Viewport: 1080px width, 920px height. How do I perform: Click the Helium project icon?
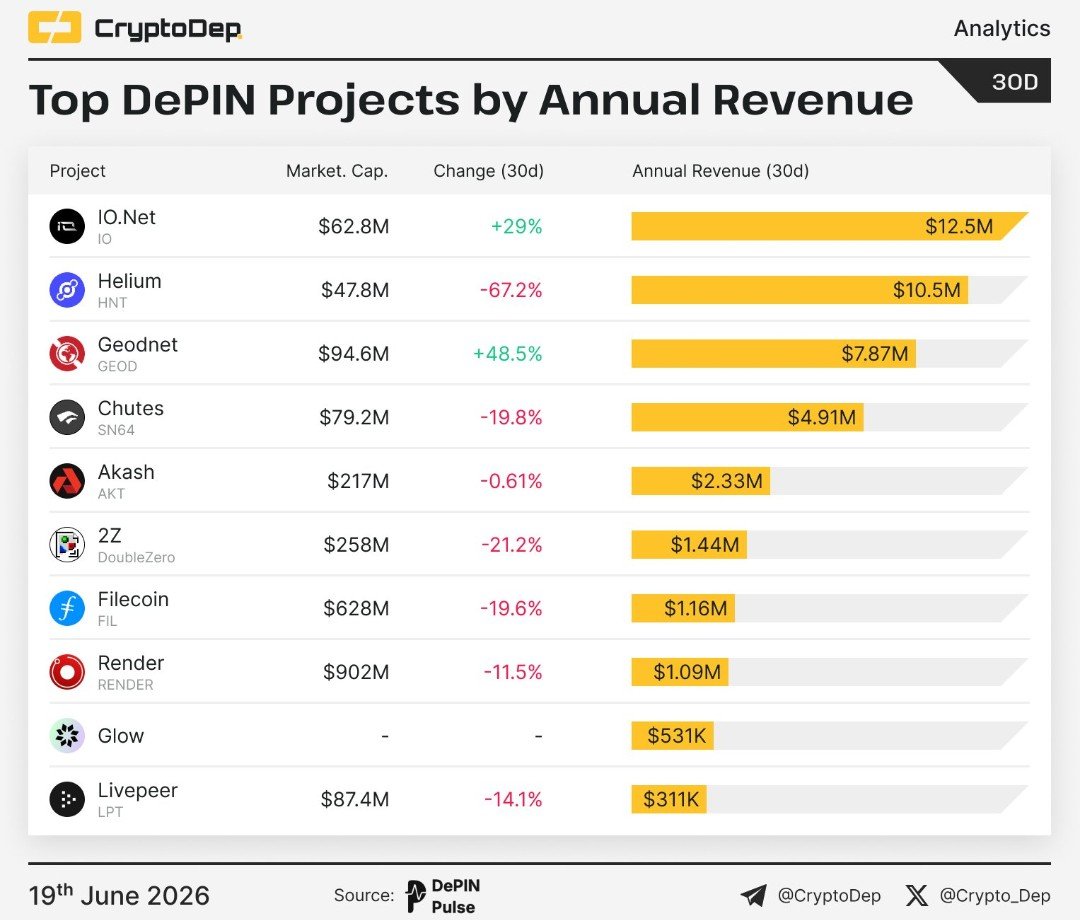67,290
